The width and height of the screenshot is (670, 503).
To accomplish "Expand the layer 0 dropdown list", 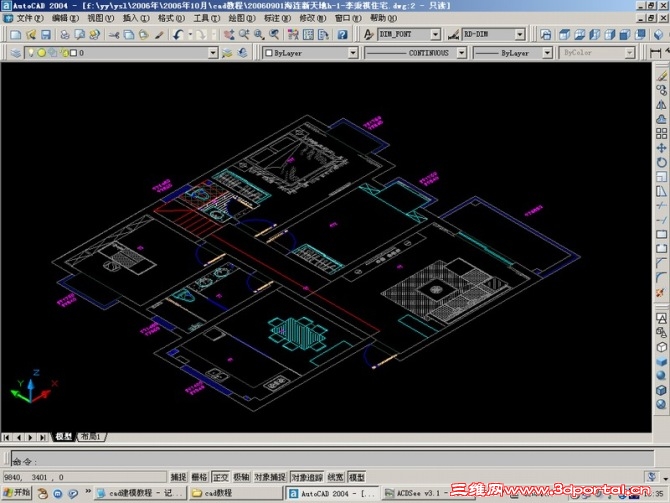I will pos(213,53).
